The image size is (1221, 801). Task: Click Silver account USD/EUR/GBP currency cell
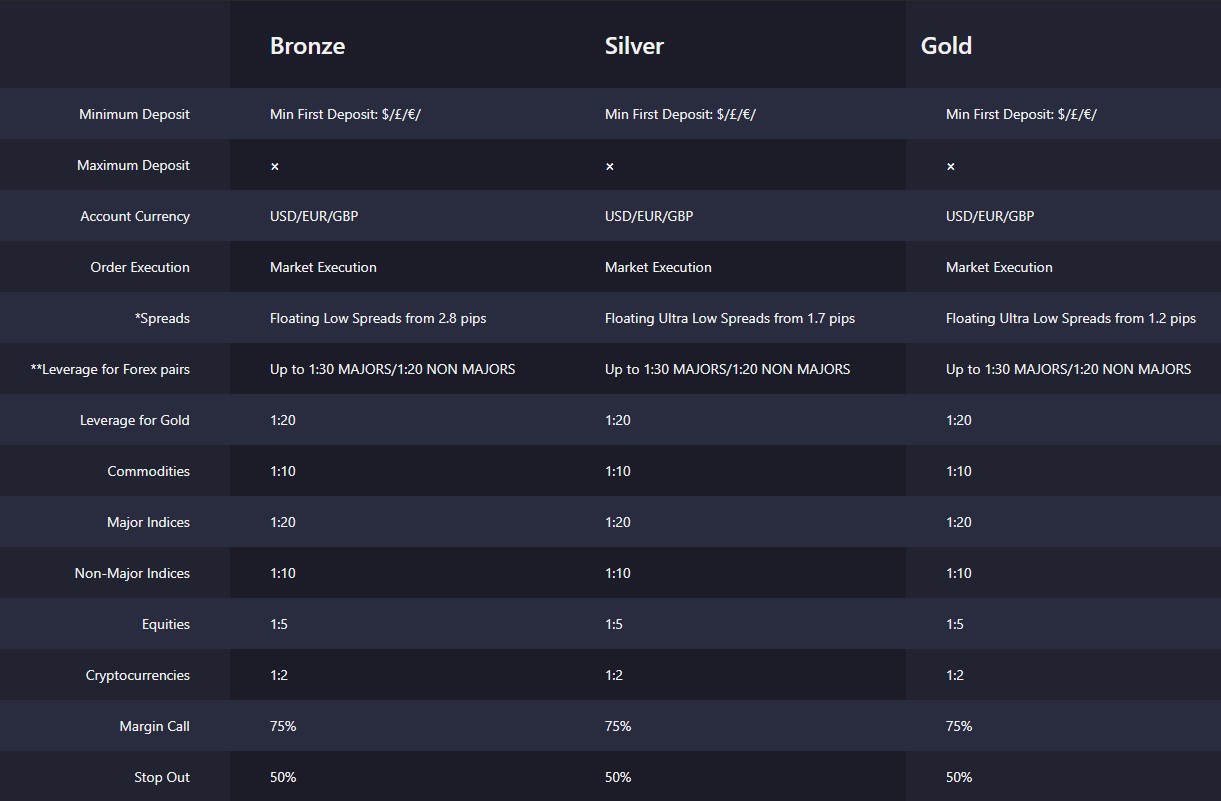649,217
